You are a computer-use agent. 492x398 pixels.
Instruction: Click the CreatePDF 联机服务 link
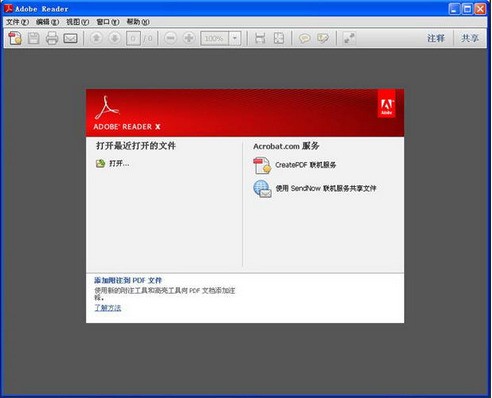click(306, 165)
